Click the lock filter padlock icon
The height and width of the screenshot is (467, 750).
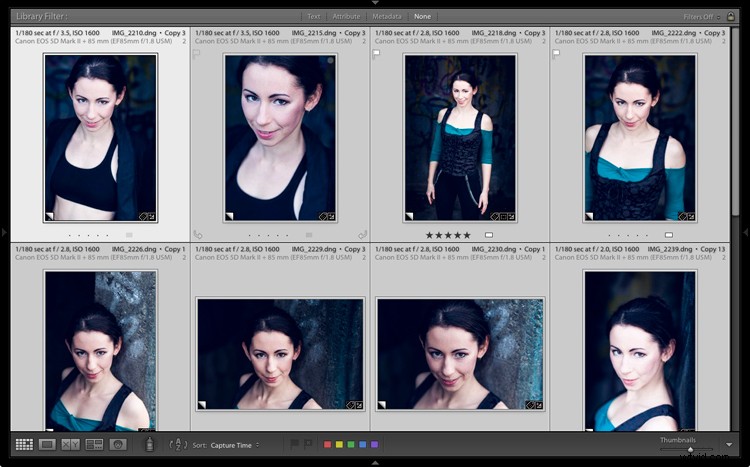click(x=730, y=16)
